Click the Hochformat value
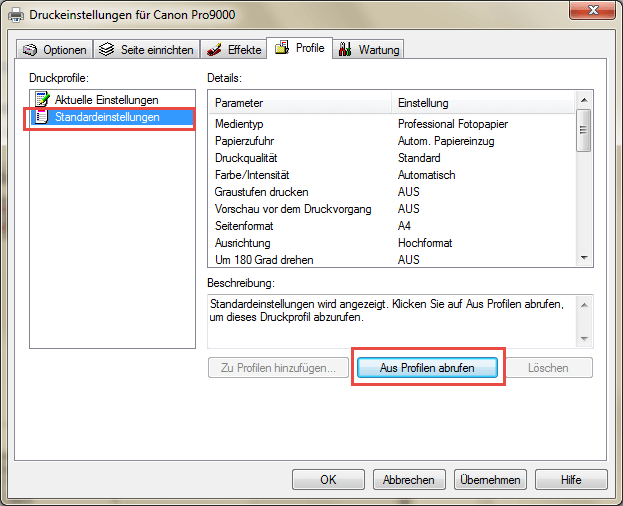The image size is (623, 506). point(425,243)
